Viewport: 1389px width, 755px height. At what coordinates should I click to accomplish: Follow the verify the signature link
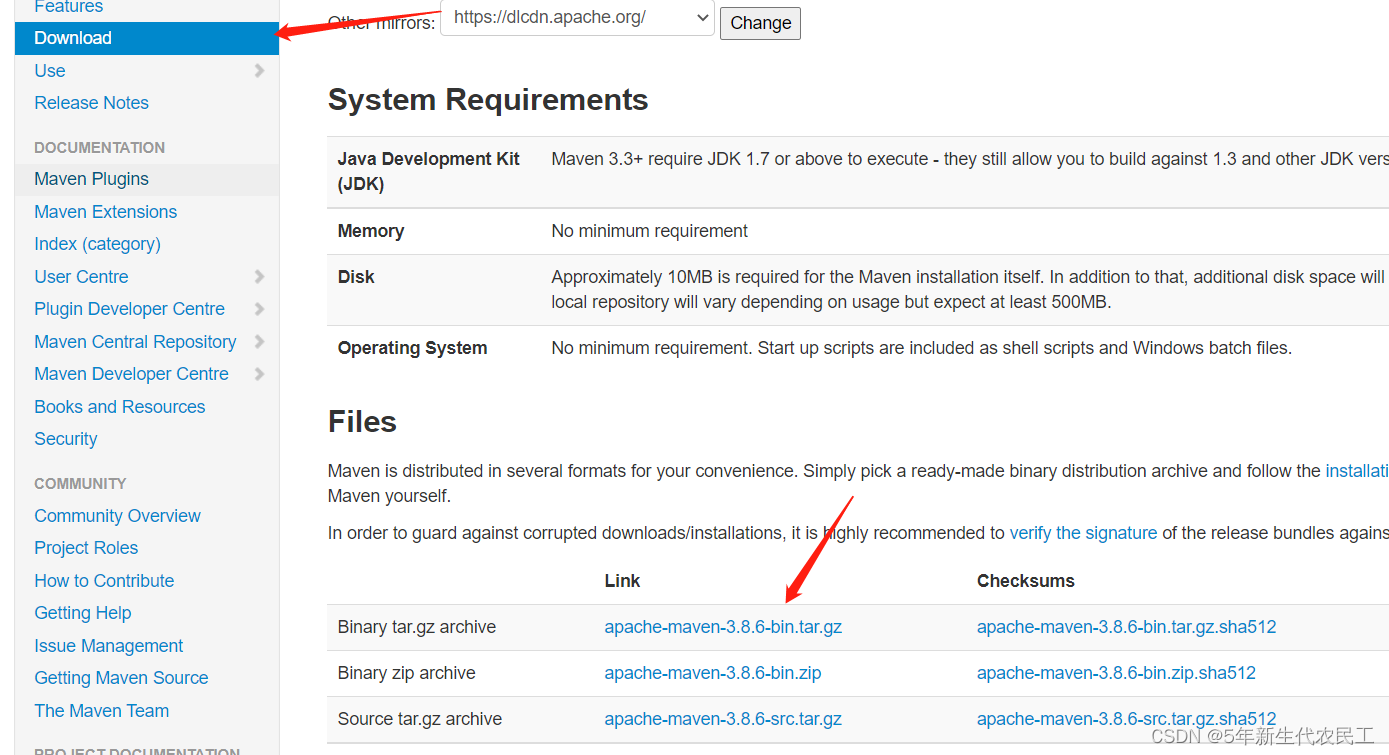click(1083, 533)
